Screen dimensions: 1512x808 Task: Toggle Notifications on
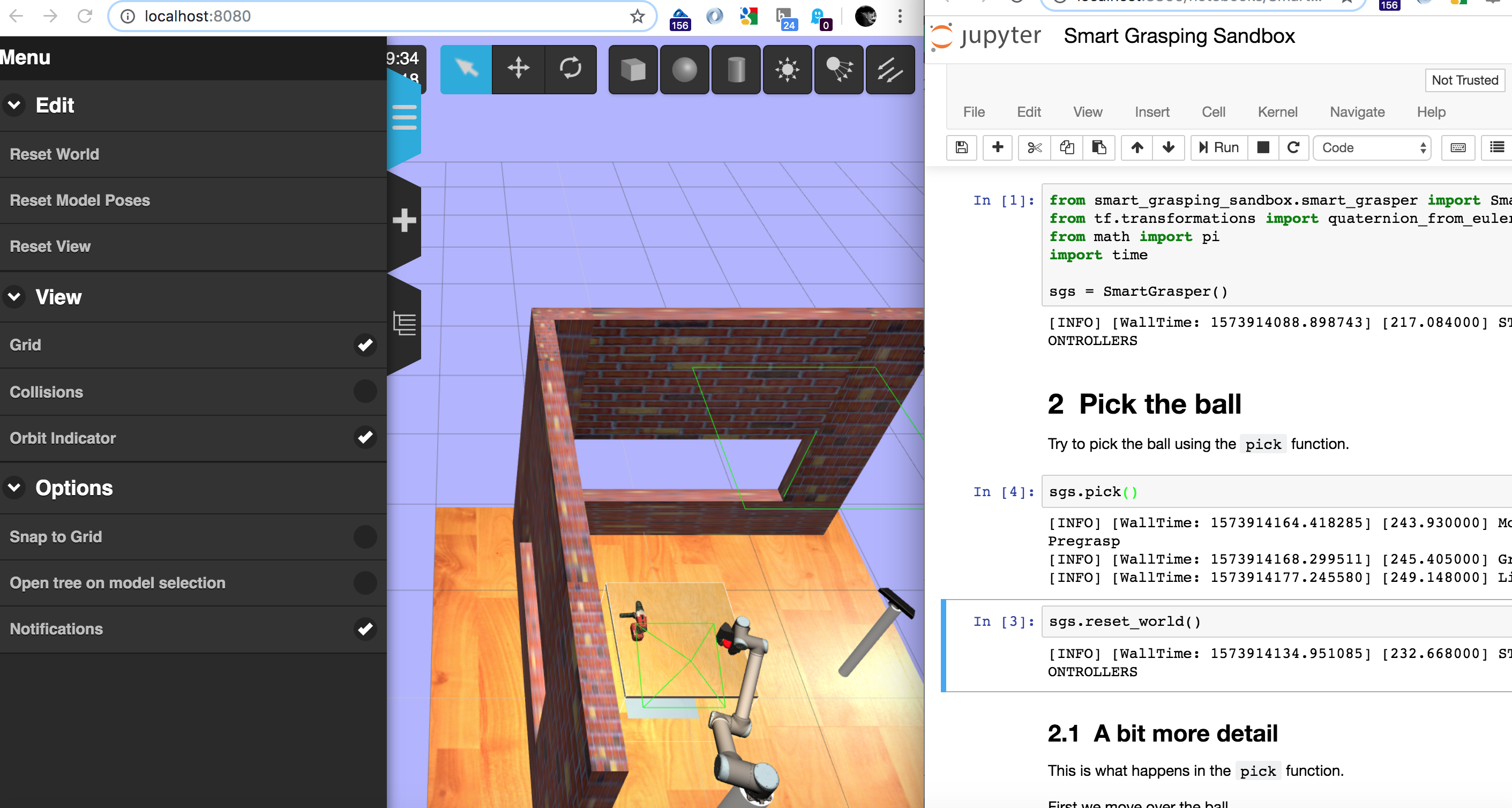click(364, 629)
